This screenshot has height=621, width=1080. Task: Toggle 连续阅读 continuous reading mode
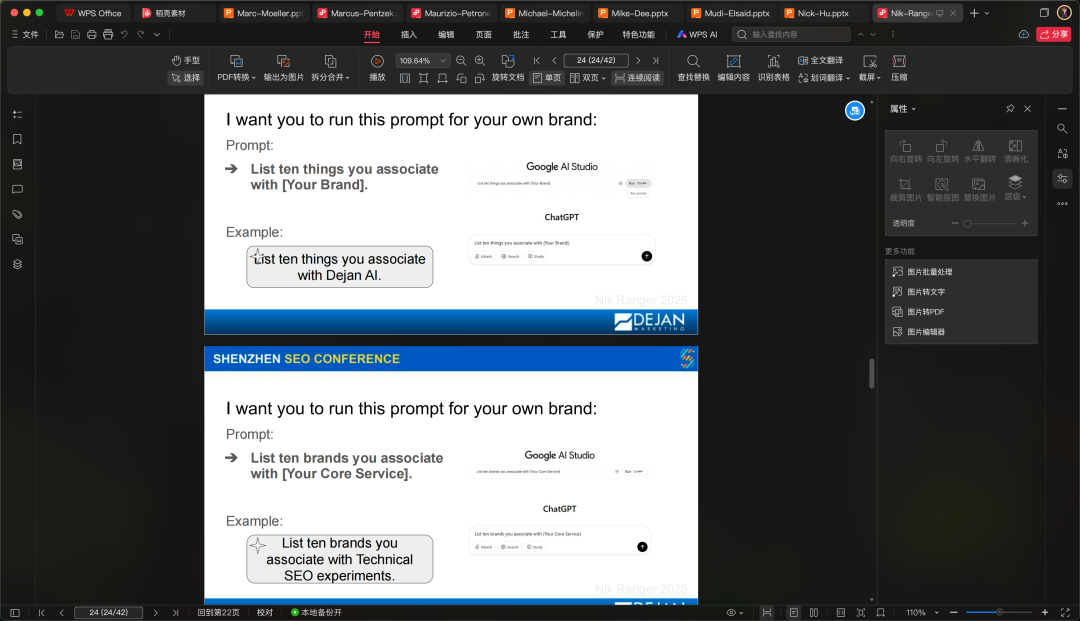pyautogui.click(x=637, y=78)
